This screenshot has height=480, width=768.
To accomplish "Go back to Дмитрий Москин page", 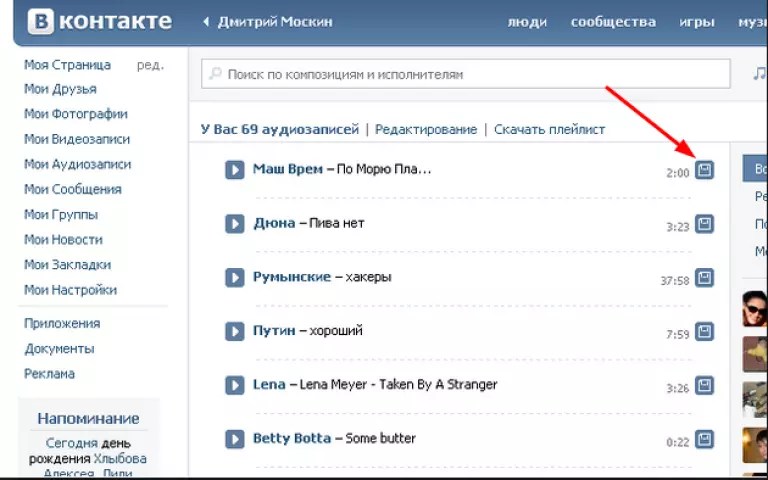I will 274,22.
